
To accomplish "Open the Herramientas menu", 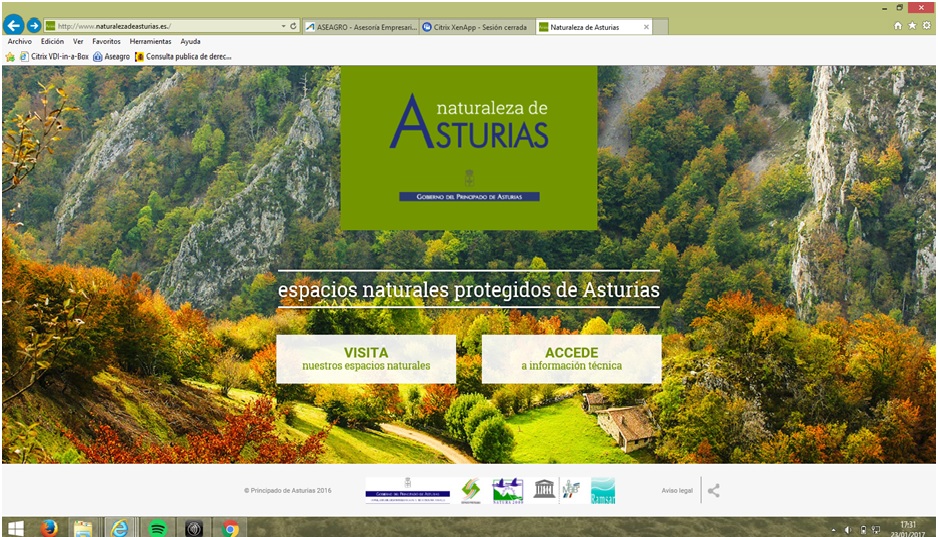I will 150,41.
